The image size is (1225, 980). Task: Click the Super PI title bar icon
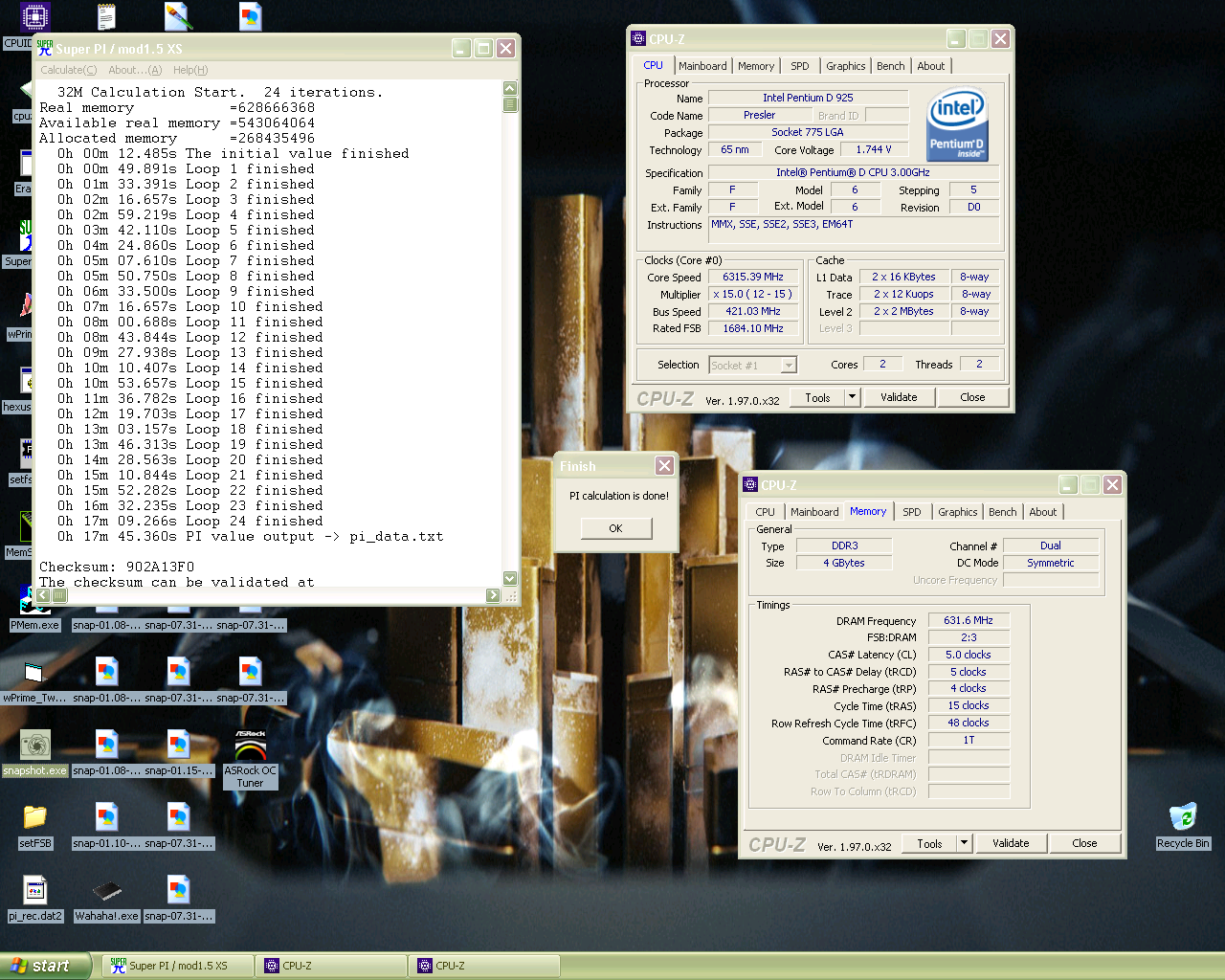coord(45,48)
